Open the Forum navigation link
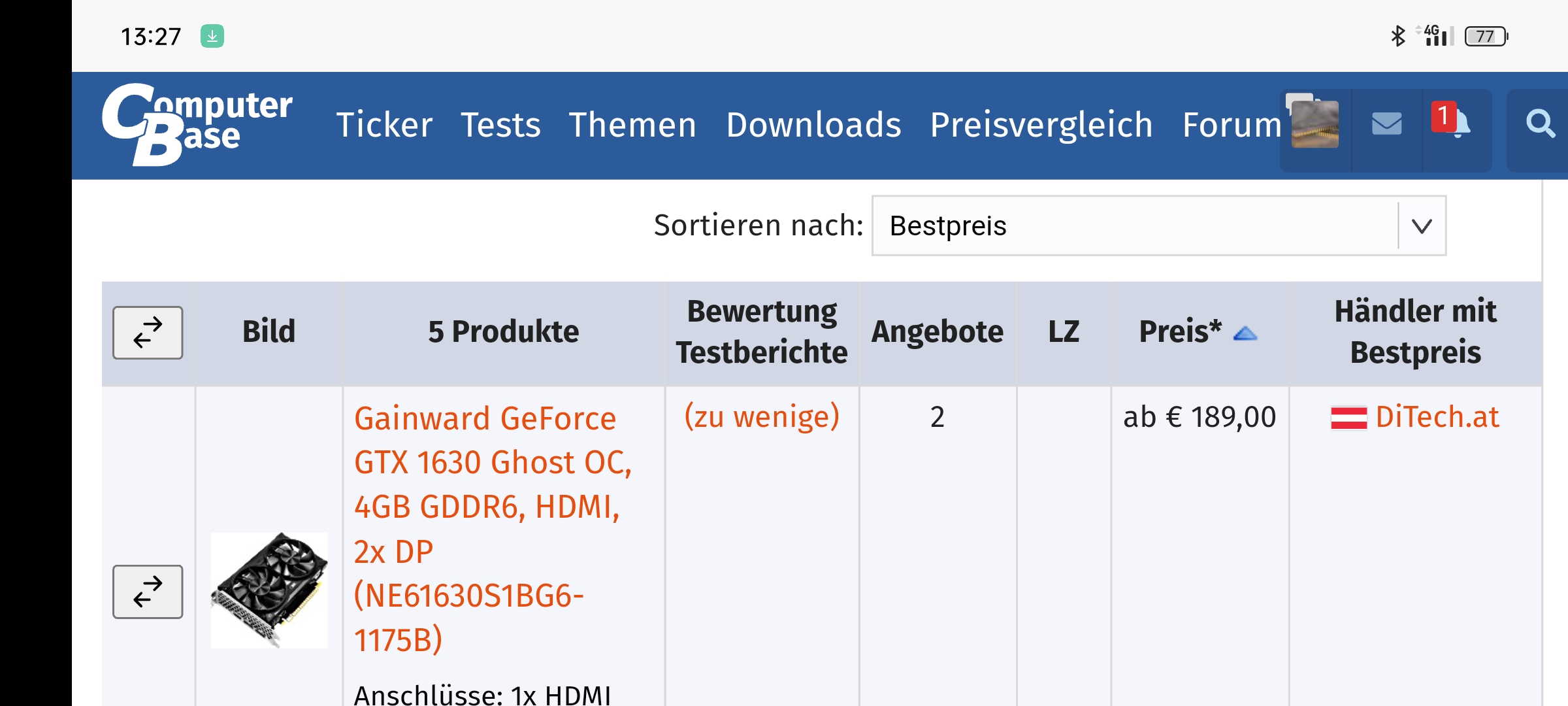The image size is (1568, 706). [x=1232, y=125]
